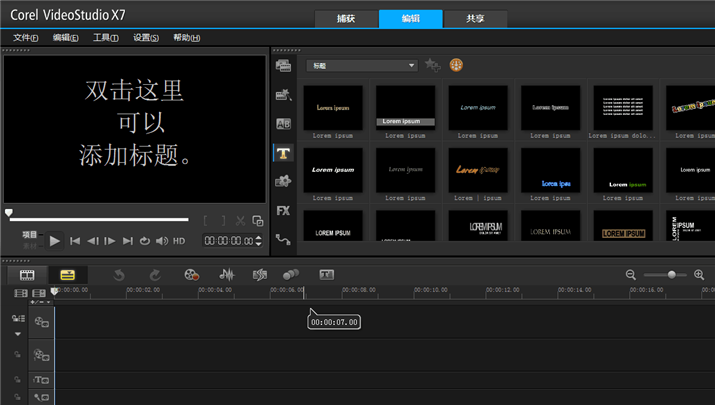Click the timeline zoom slider
715x405 pixels.
click(671, 275)
